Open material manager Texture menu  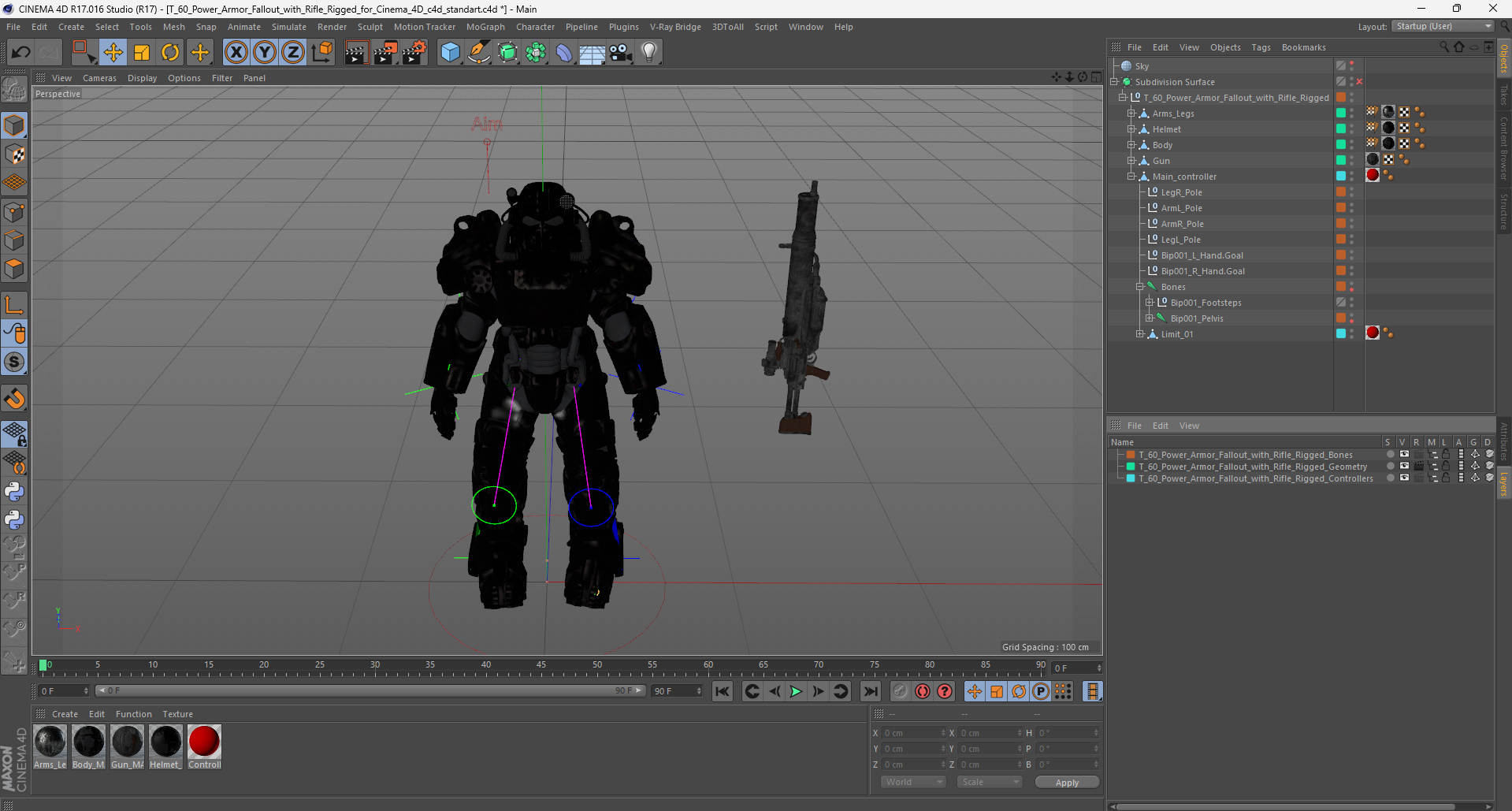(x=177, y=714)
